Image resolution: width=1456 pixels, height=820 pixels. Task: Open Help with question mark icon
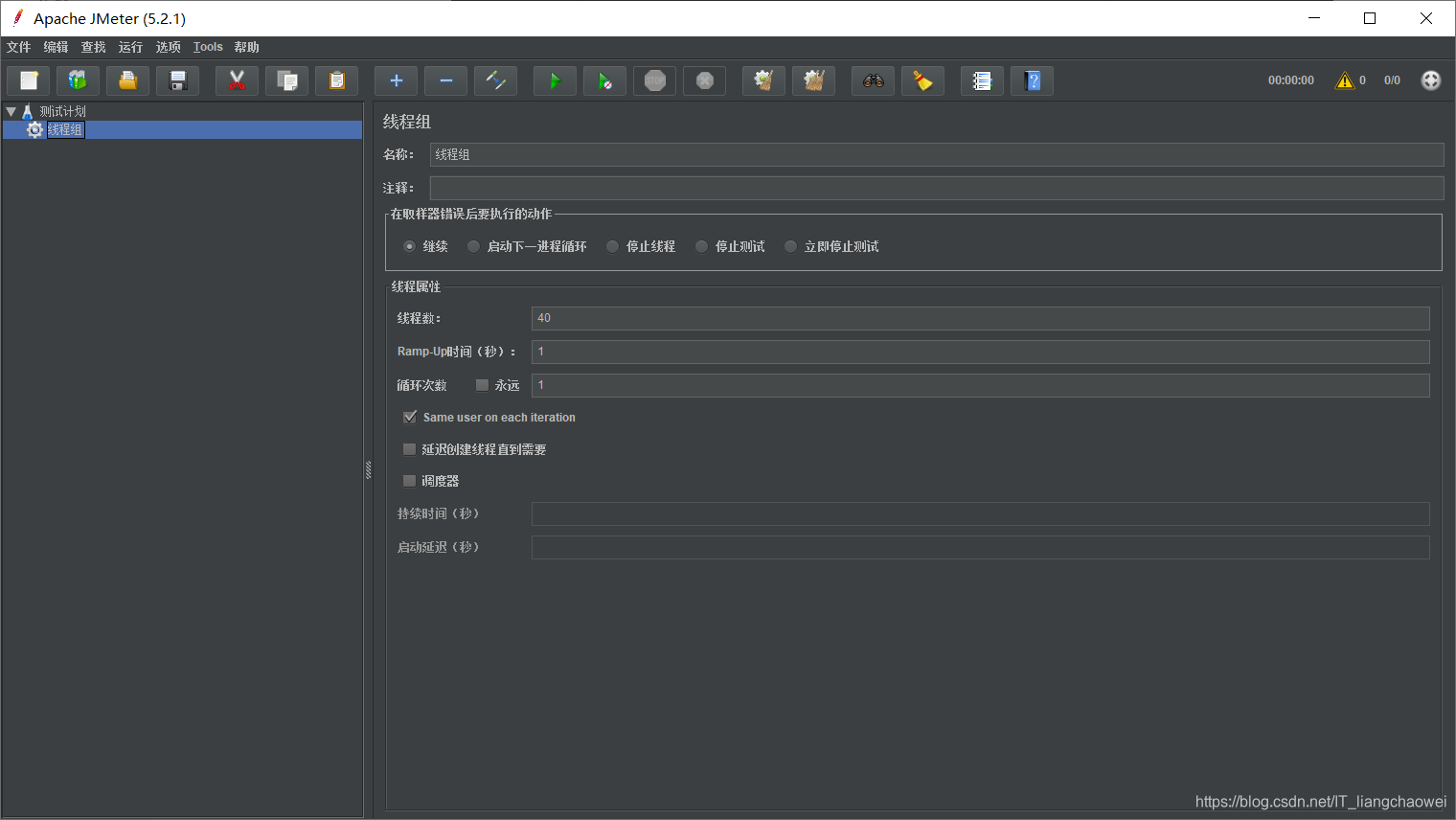click(1032, 80)
